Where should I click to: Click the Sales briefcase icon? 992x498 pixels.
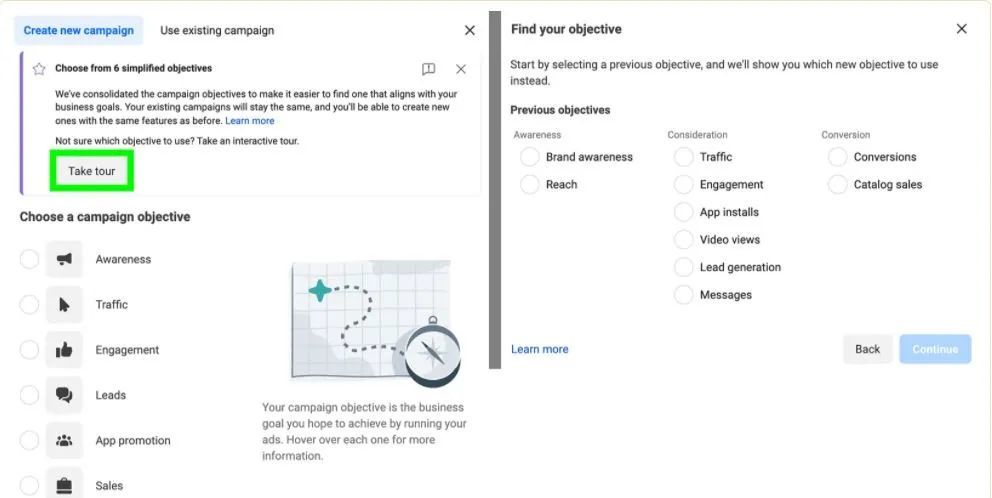64,485
